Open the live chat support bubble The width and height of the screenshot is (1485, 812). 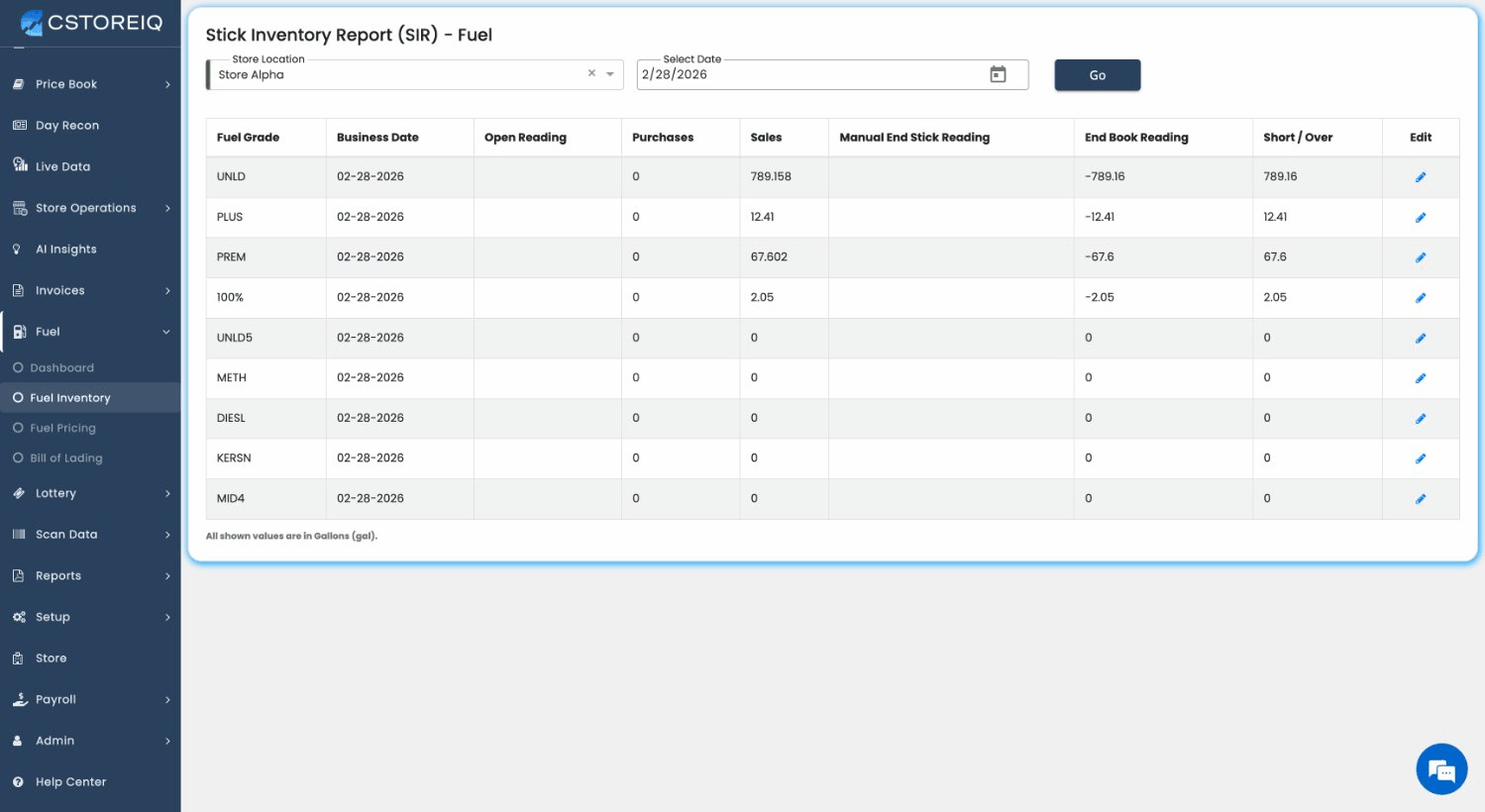point(1440,768)
